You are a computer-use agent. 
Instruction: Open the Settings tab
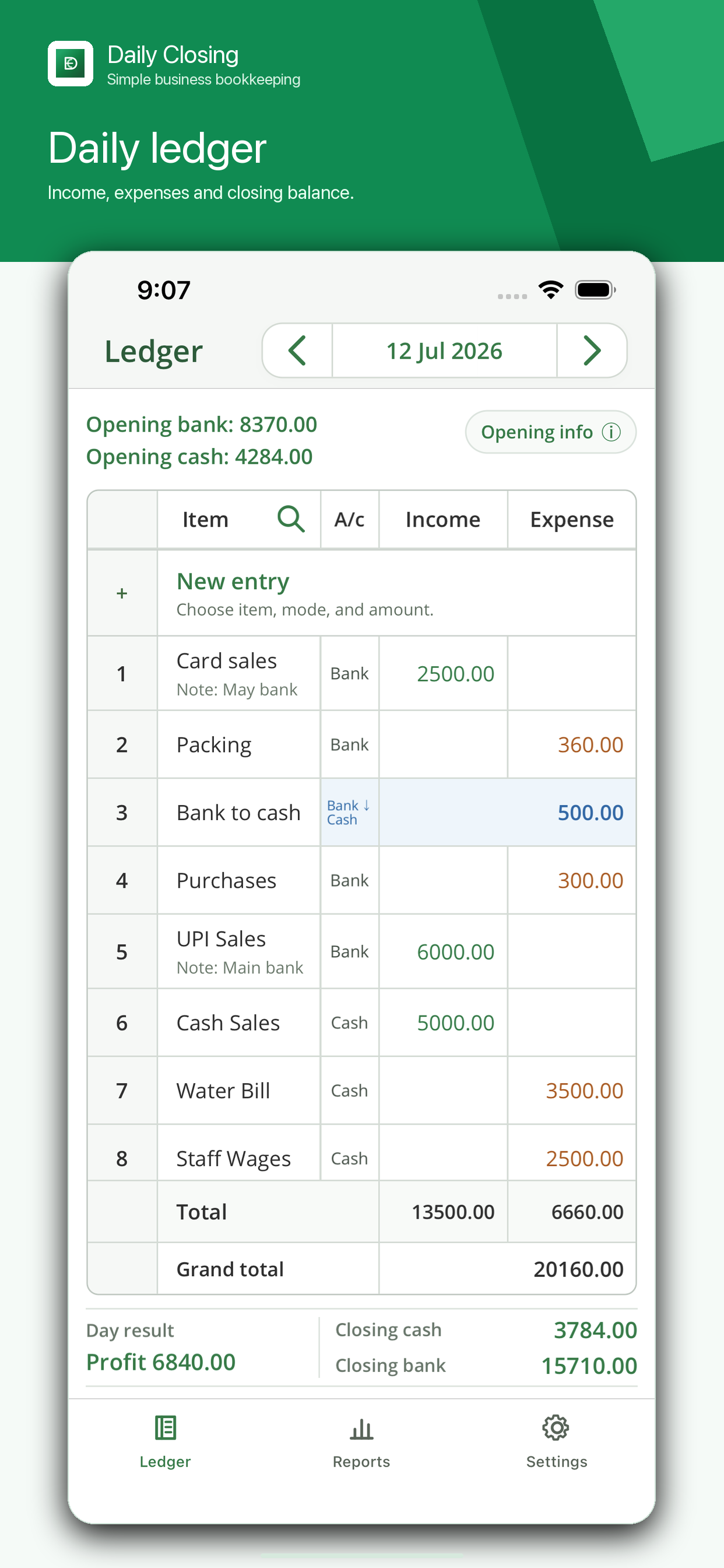tap(557, 1441)
